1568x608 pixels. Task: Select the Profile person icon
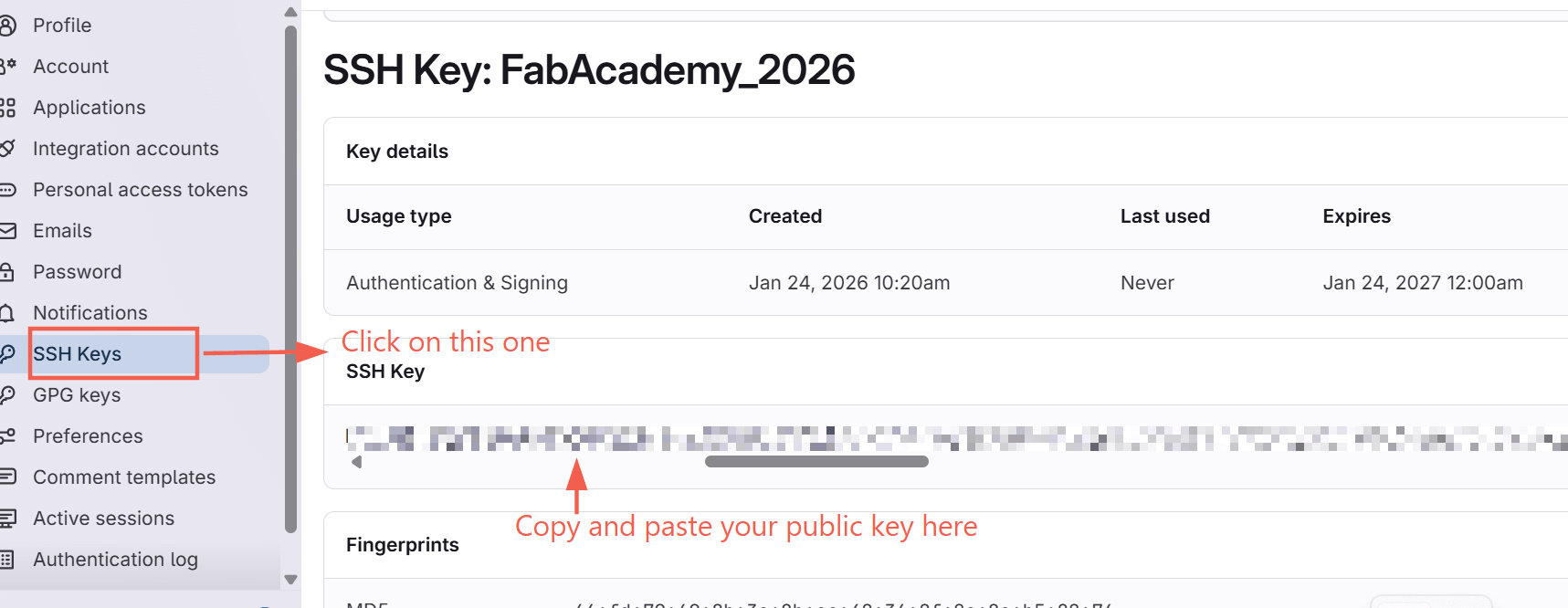click(9, 25)
